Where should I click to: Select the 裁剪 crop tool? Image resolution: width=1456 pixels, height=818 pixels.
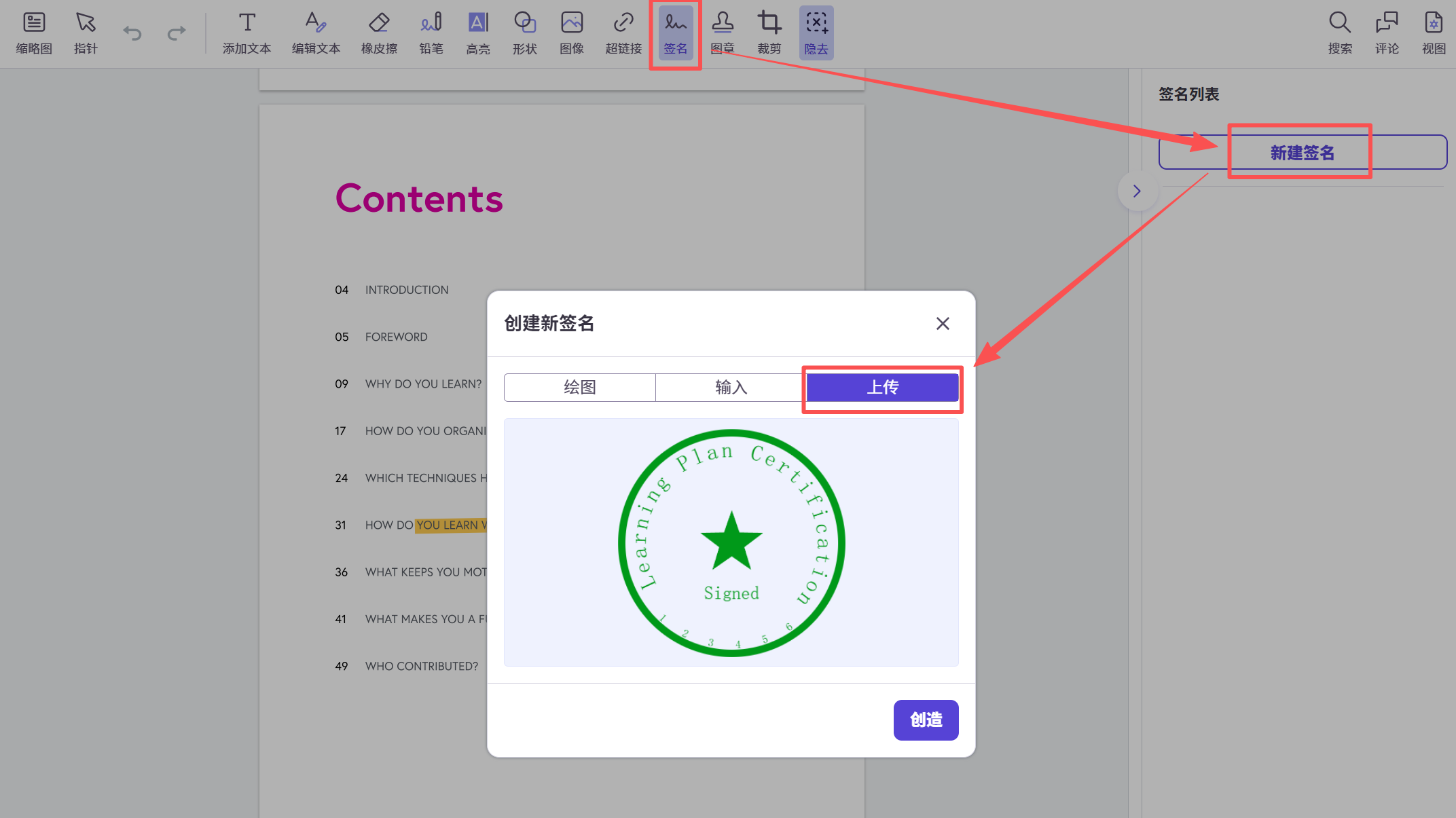point(769,32)
